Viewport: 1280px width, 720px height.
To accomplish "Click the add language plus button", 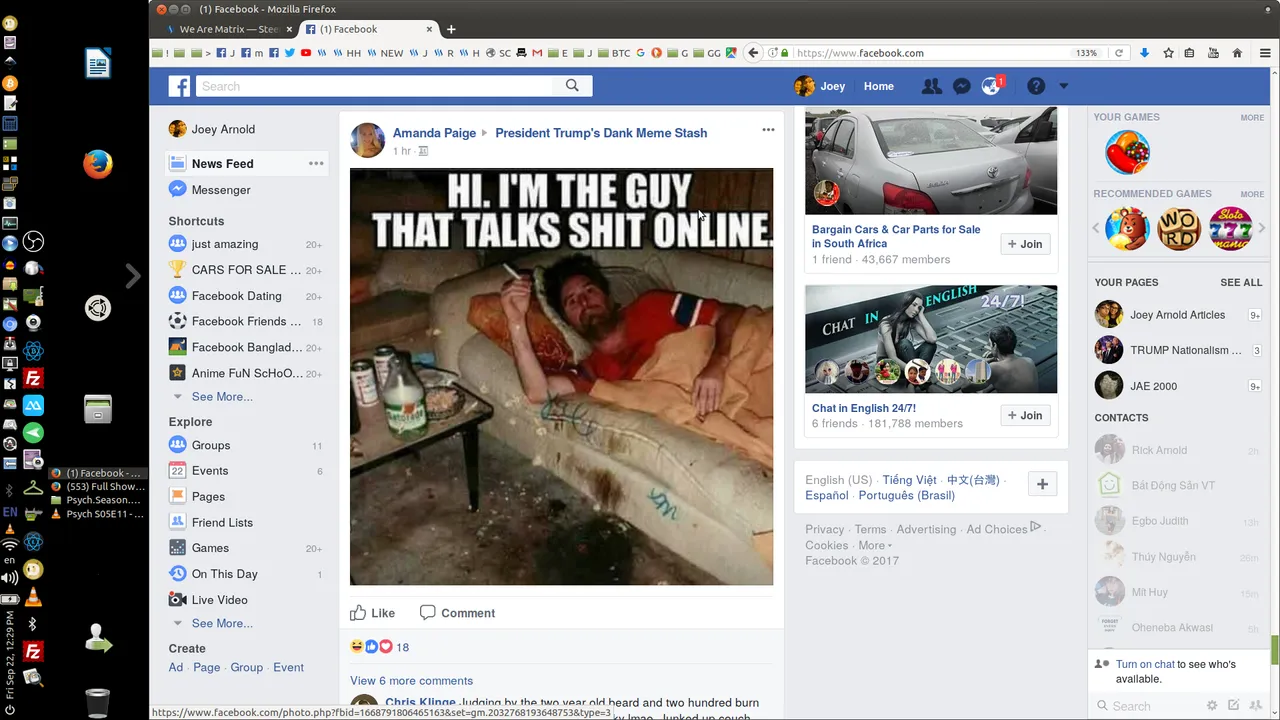I will tap(1042, 484).
